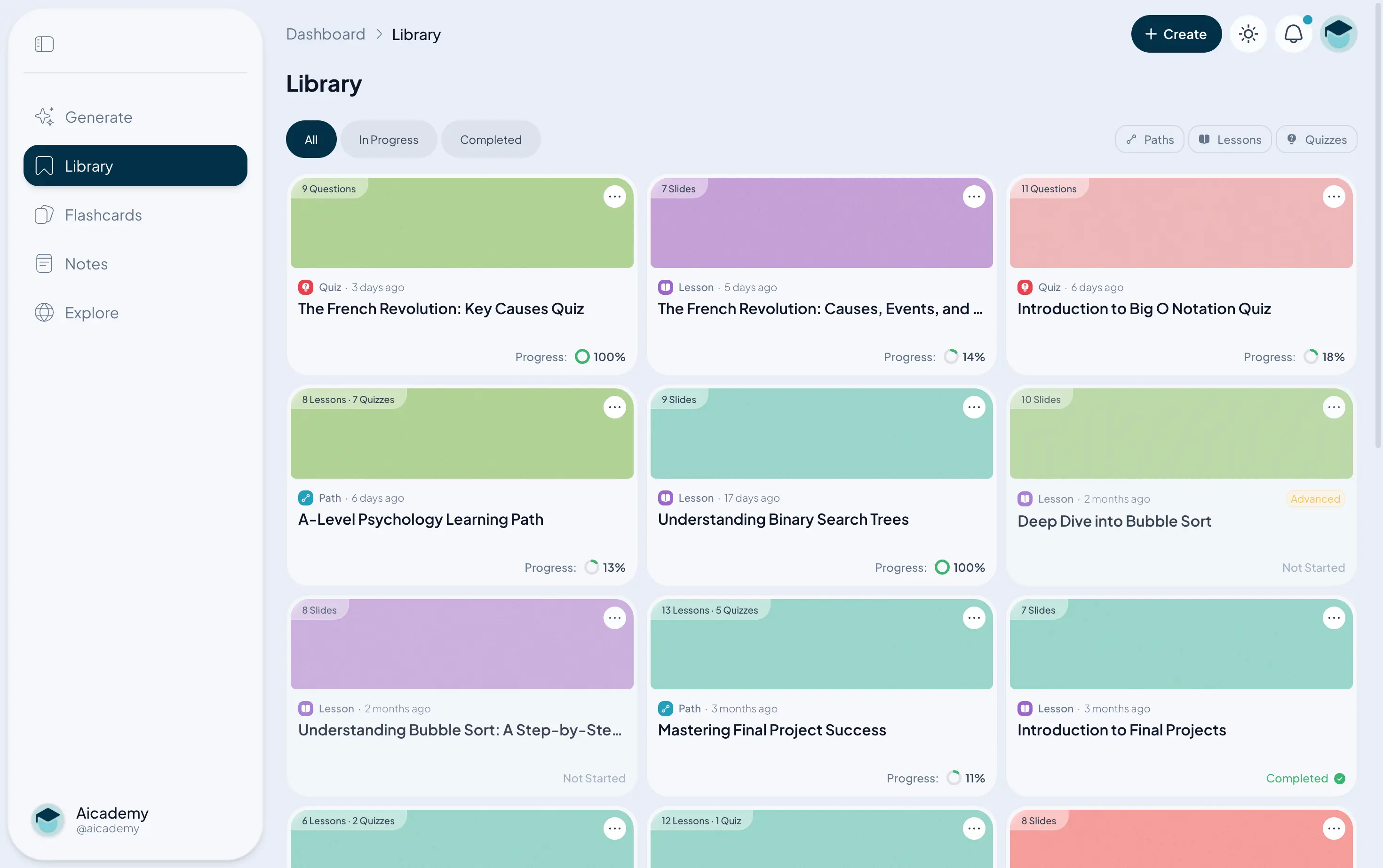Click the Lesson icon on Introduction to Final Projects
This screenshot has width=1383, height=868.
click(1025, 709)
